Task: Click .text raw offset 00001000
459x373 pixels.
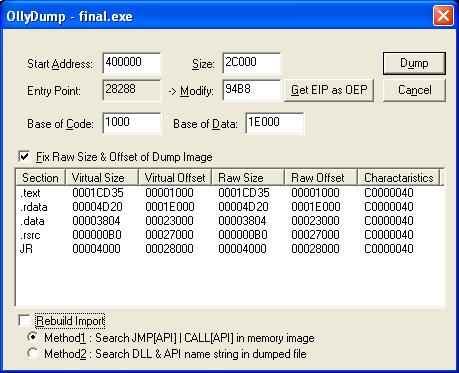Action: coord(315,193)
